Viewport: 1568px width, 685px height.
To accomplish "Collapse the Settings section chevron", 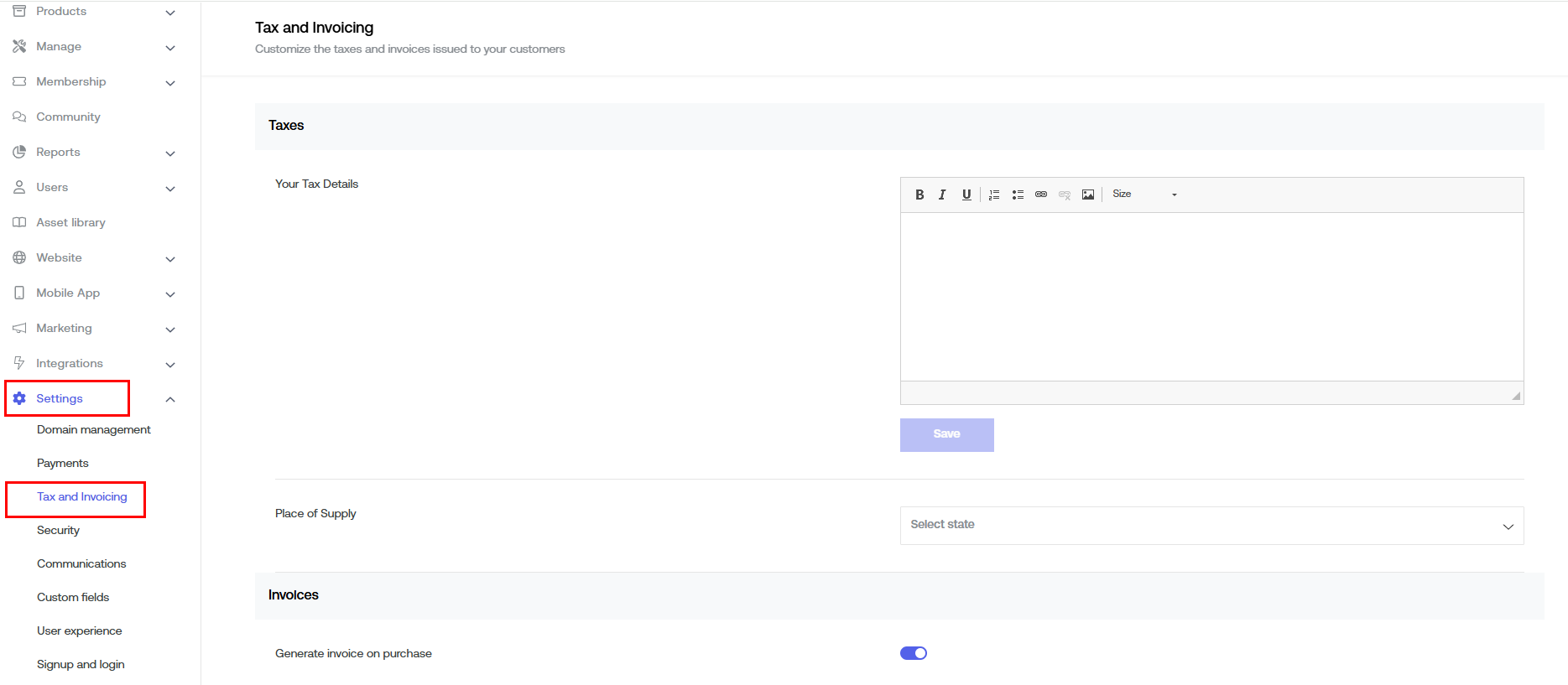I will (x=170, y=400).
